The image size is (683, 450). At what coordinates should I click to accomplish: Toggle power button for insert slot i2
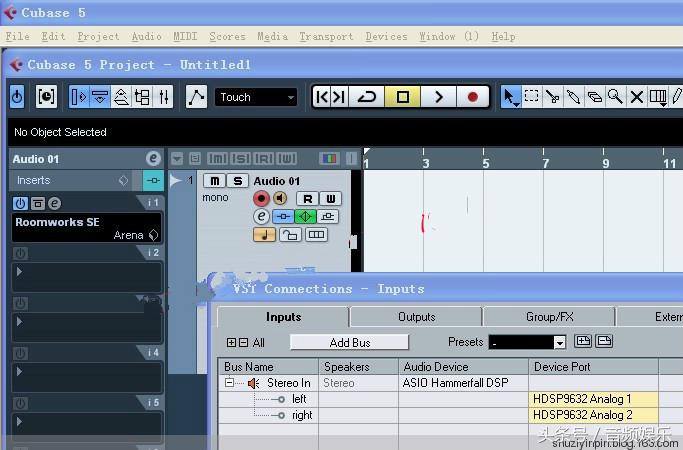click(20, 253)
